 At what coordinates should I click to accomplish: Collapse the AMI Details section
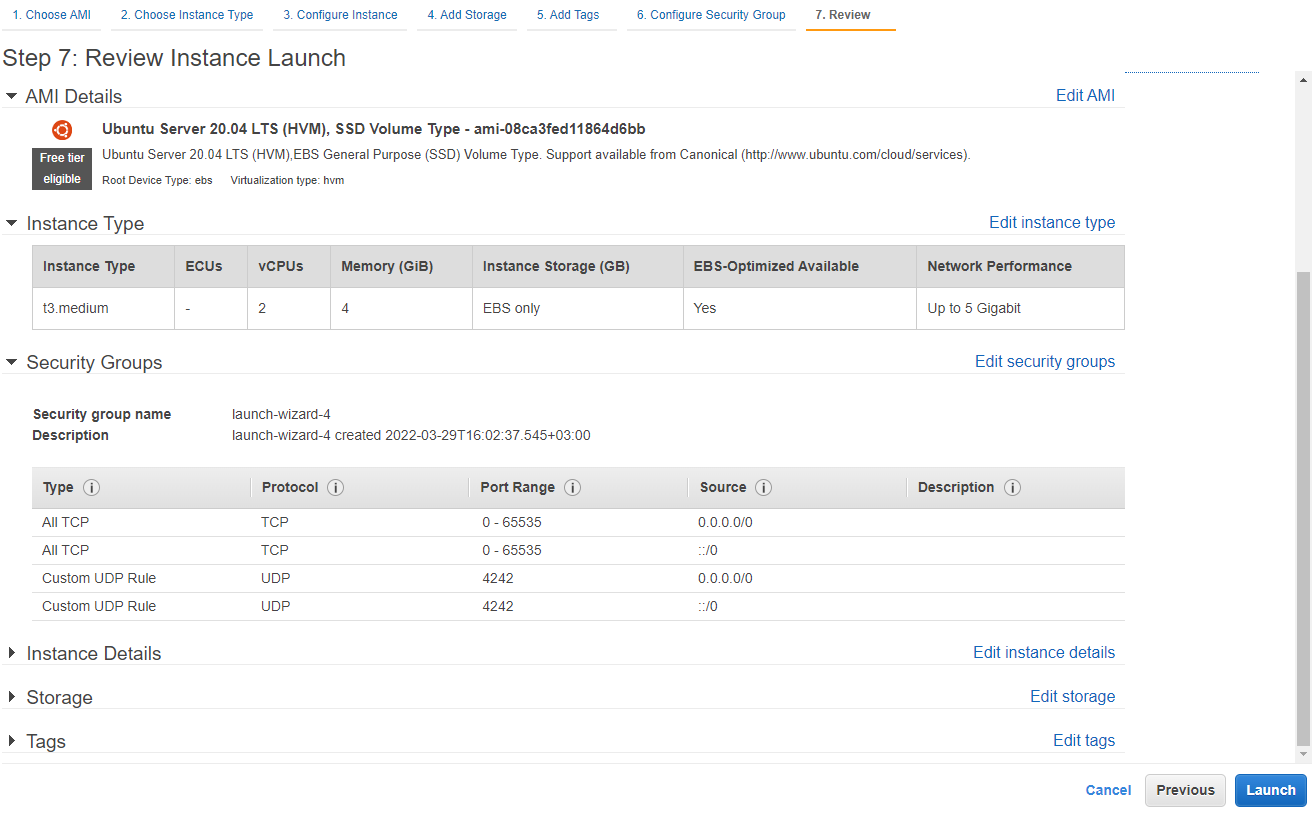pyautogui.click(x=12, y=96)
